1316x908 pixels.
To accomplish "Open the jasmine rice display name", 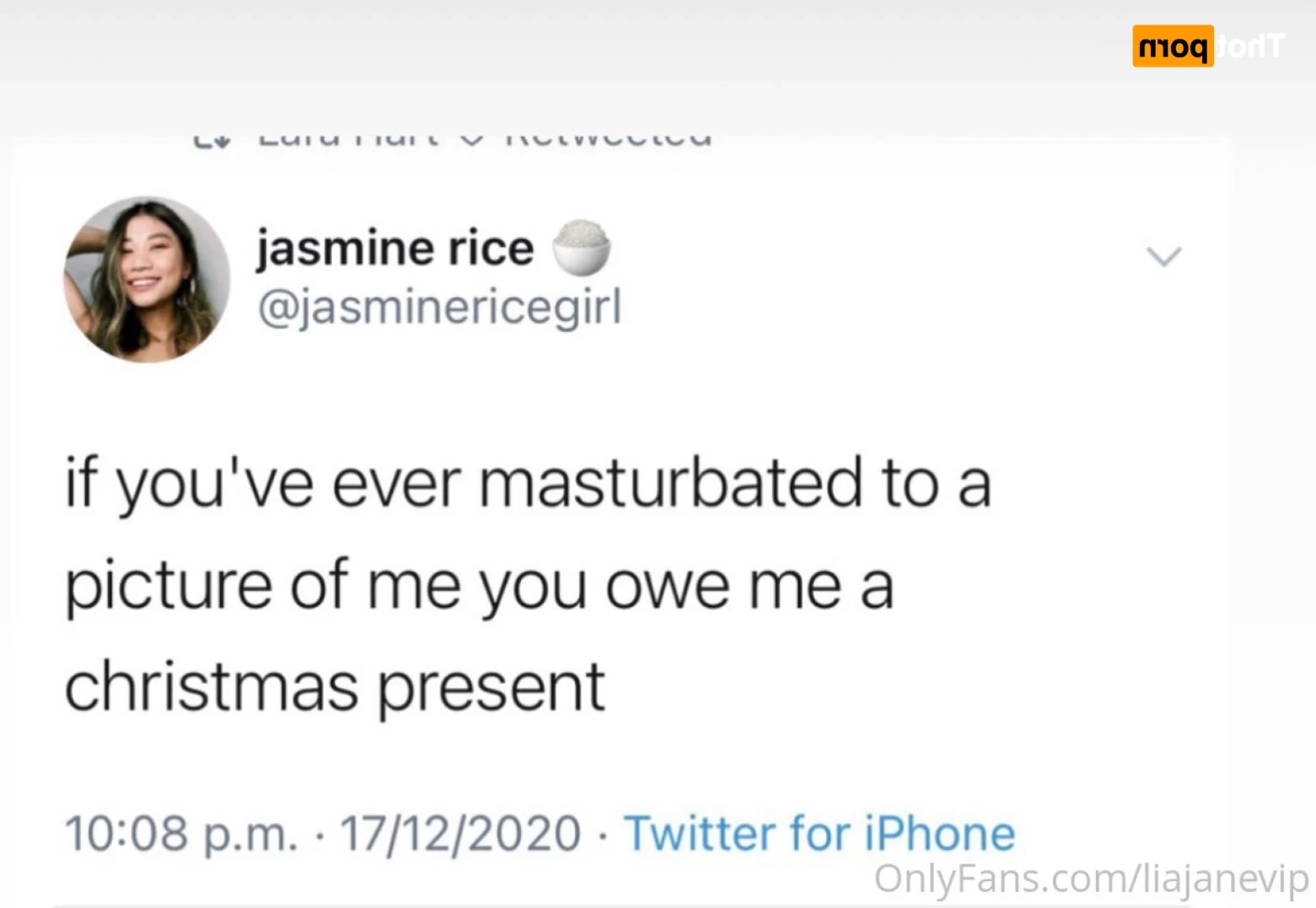I will pyautogui.click(x=395, y=248).
